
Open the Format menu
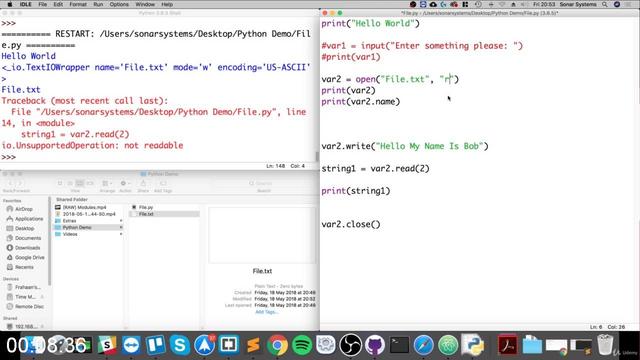(78, 4)
